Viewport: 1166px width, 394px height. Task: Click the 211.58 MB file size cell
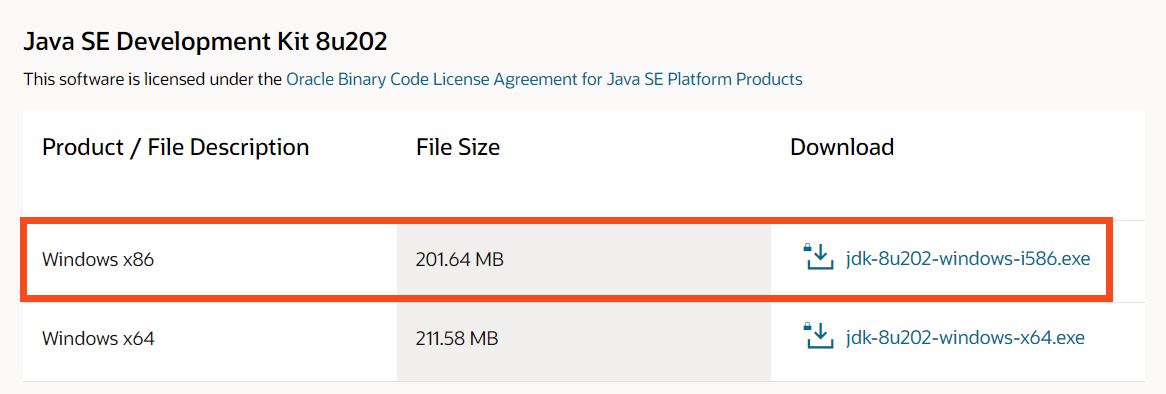point(584,339)
